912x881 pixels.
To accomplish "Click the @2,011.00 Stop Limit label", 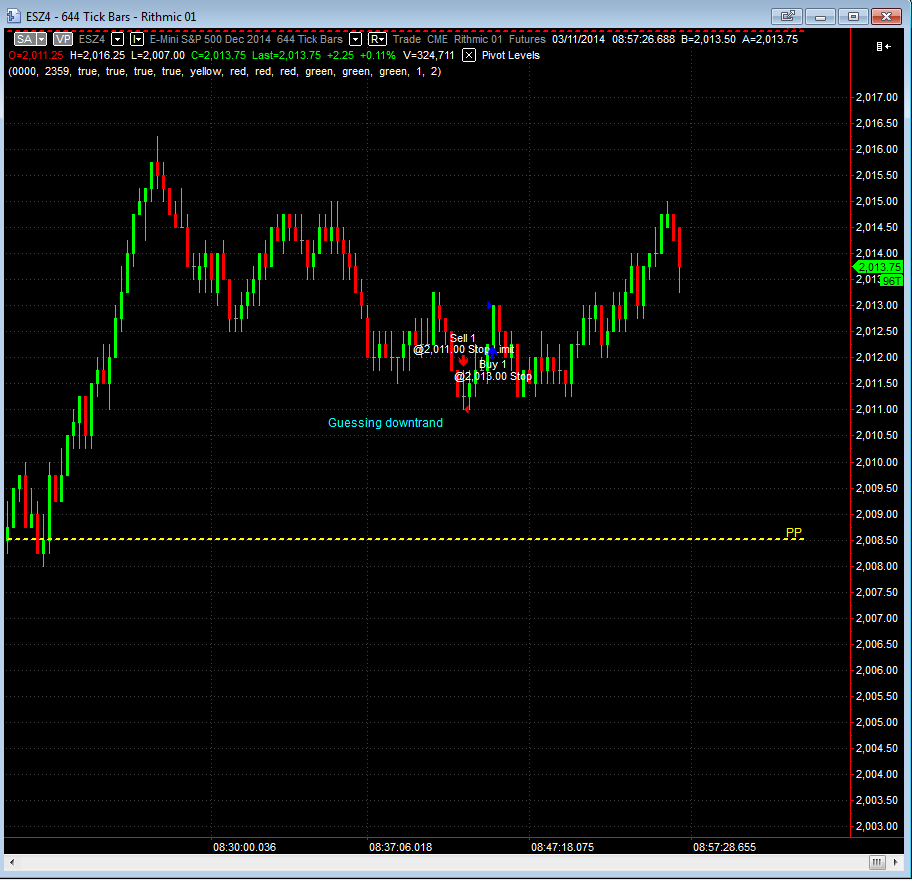I will coord(464,349).
